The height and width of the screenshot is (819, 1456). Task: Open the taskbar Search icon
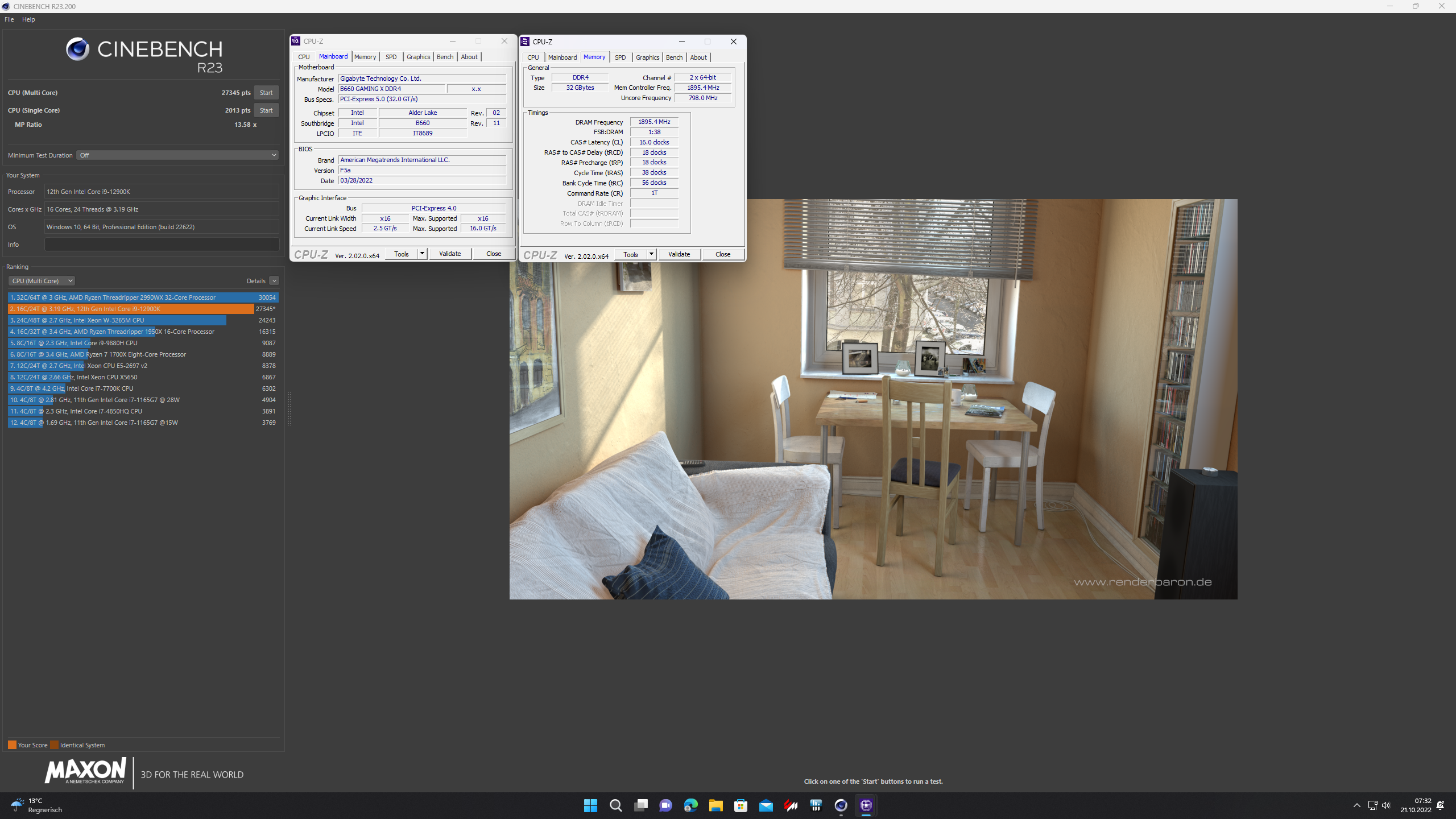(615, 805)
